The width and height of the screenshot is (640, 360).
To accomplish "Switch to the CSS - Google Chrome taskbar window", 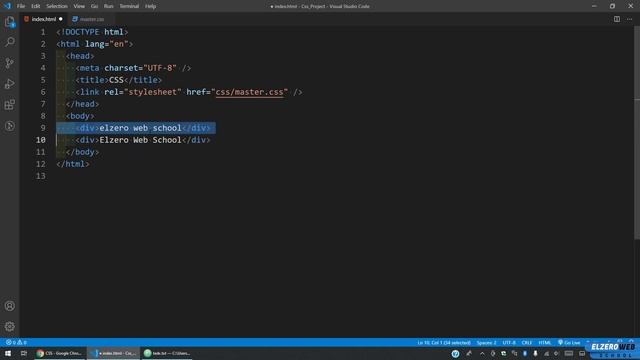I will click(x=60, y=353).
